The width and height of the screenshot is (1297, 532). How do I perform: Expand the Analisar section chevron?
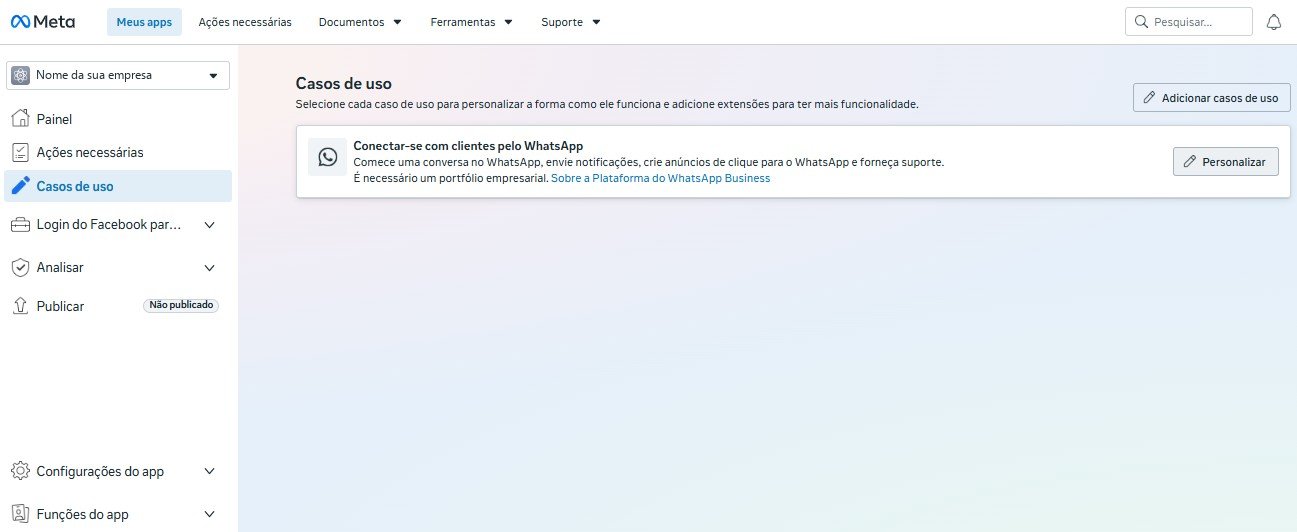209,267
